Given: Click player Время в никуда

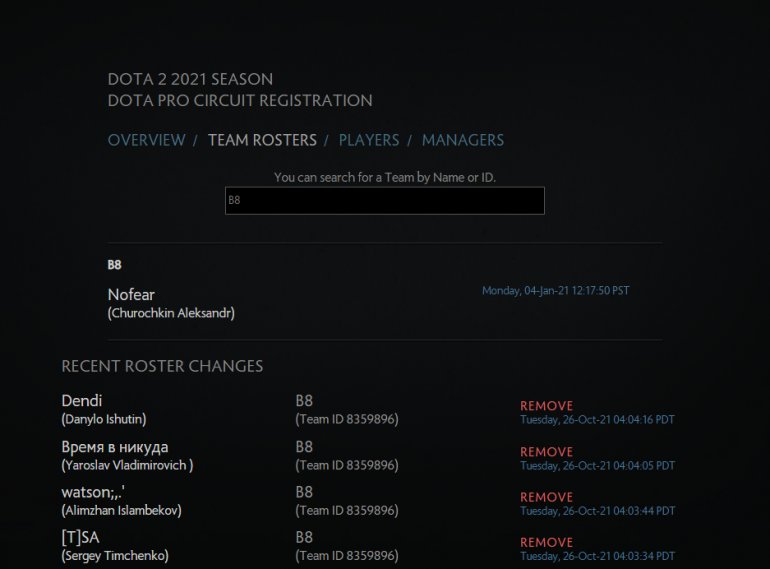Looking at the screenshot, I should pyautogui.click(x=114, y=447).
